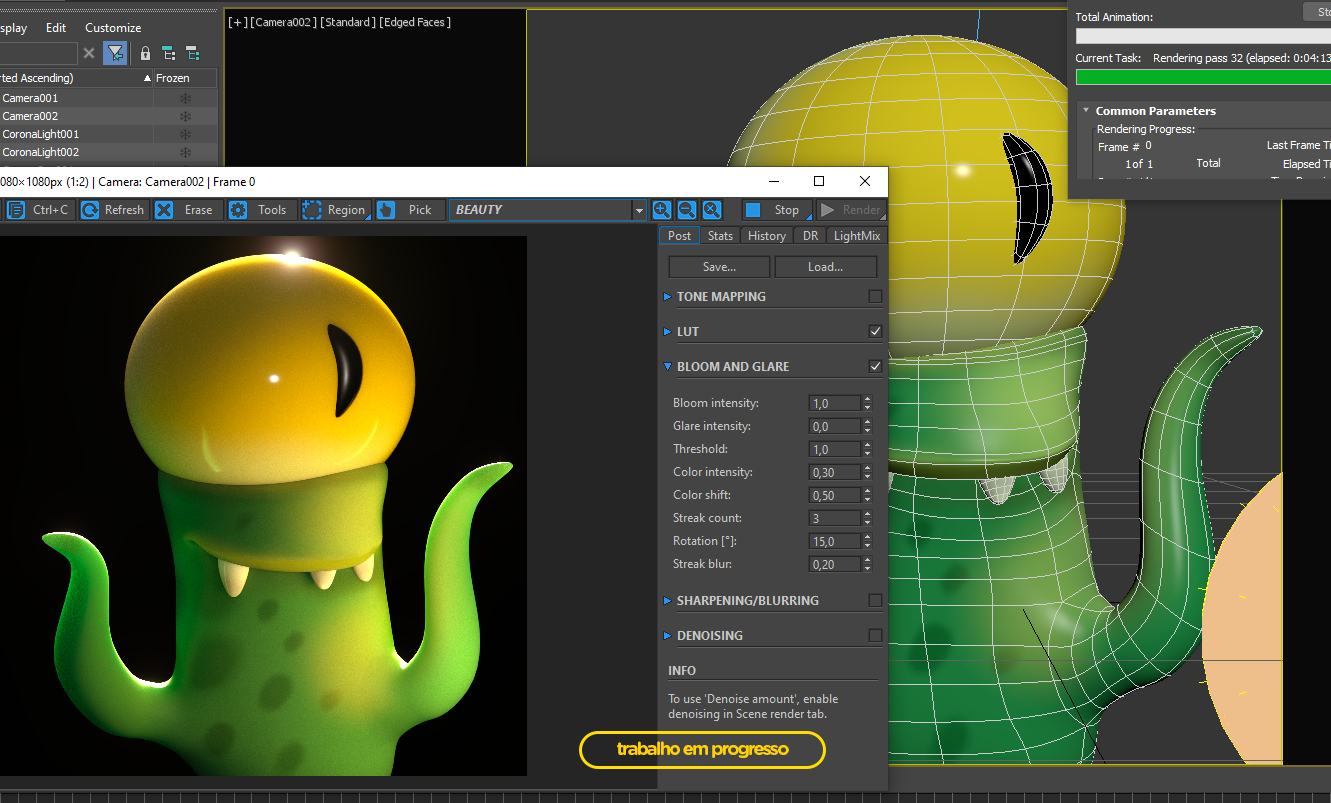The height and width of the screenshot is (803, 1331).
Task: Click first hierarchy icon in scene explorer
Action: click(168, 53)
